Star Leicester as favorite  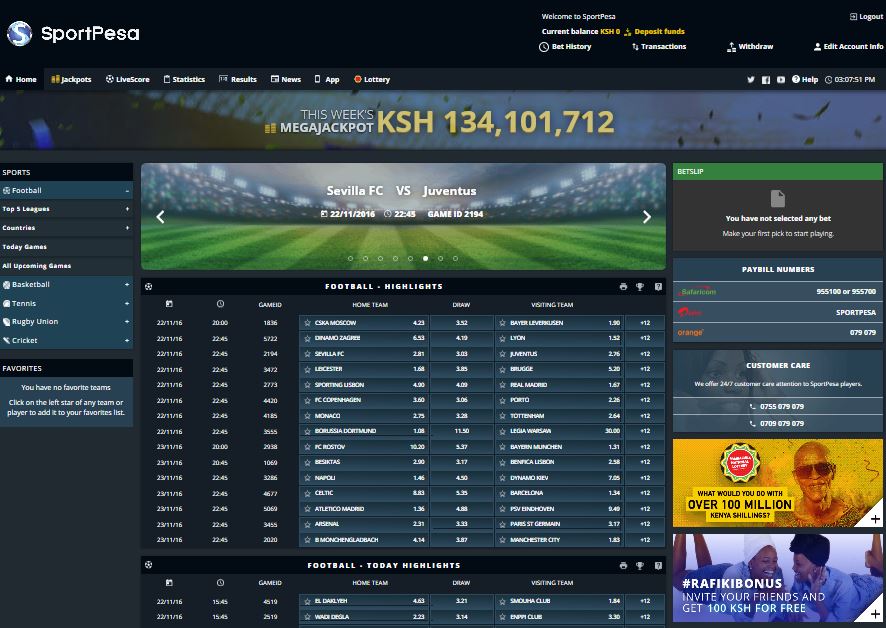[x=307, y=369]
